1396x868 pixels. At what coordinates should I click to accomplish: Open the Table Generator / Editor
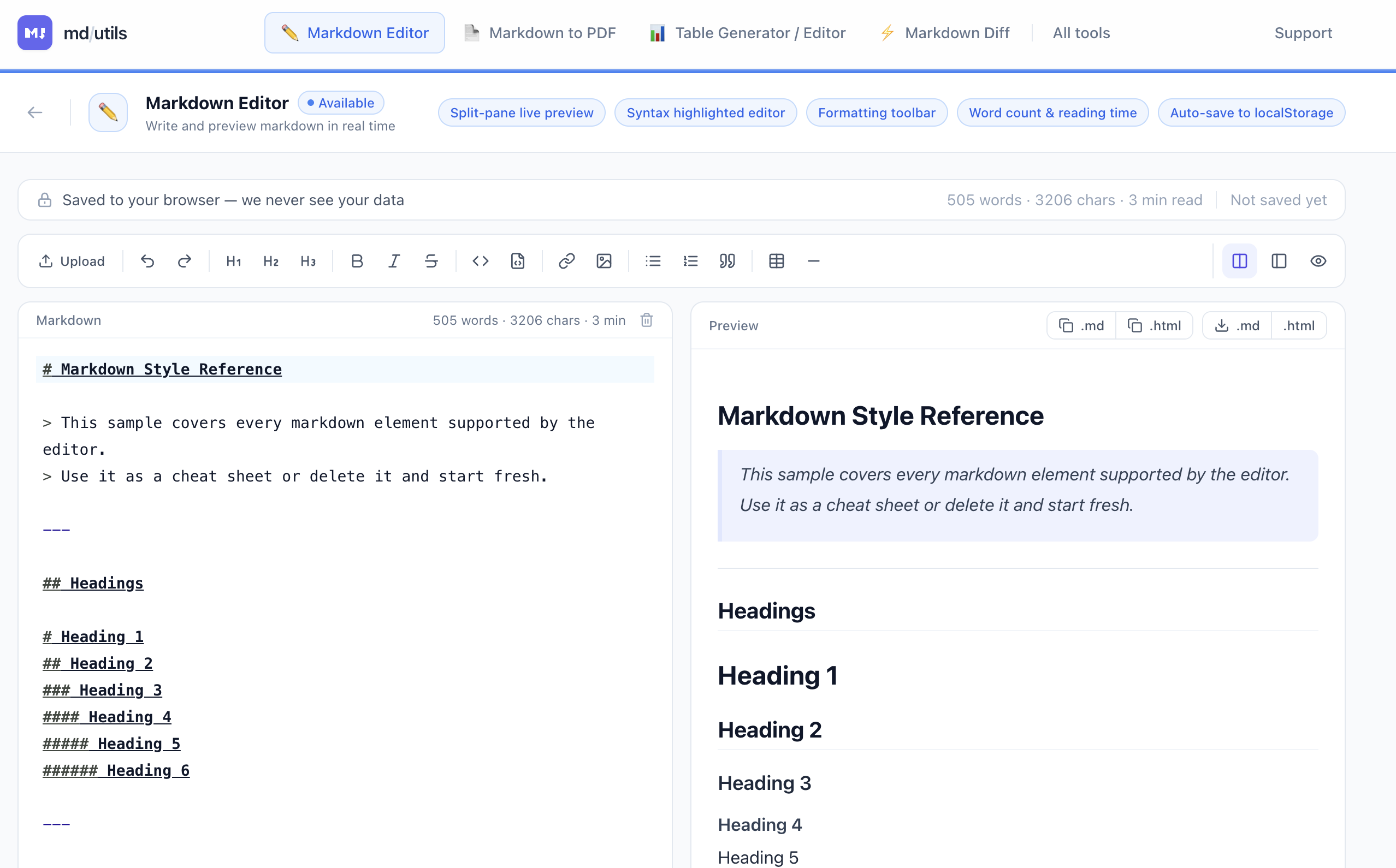click(x=748, y=33)
